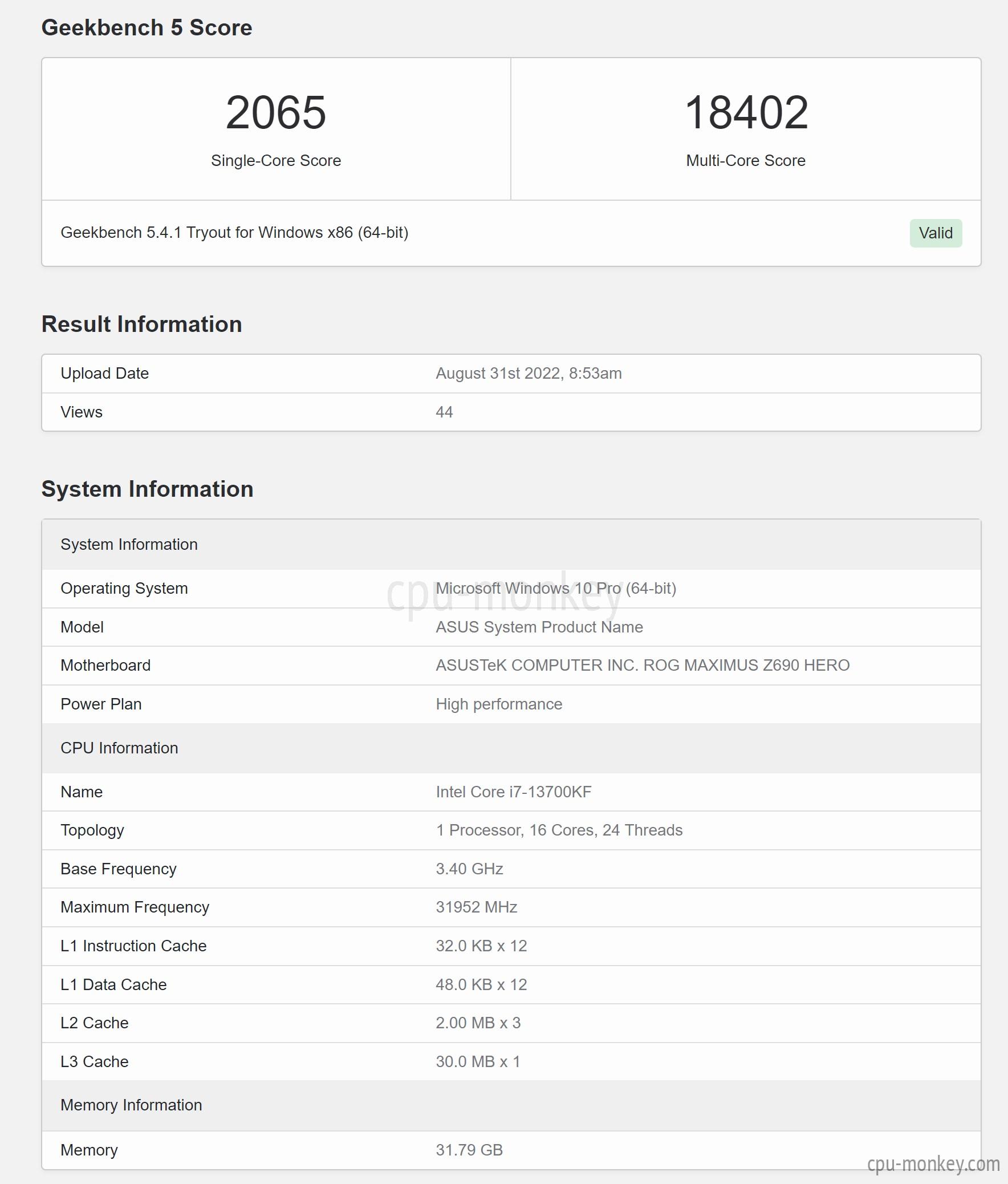Click the Memory Information section header row
This screenshot has height=1184, width=1008.
tap(511, 1105)
